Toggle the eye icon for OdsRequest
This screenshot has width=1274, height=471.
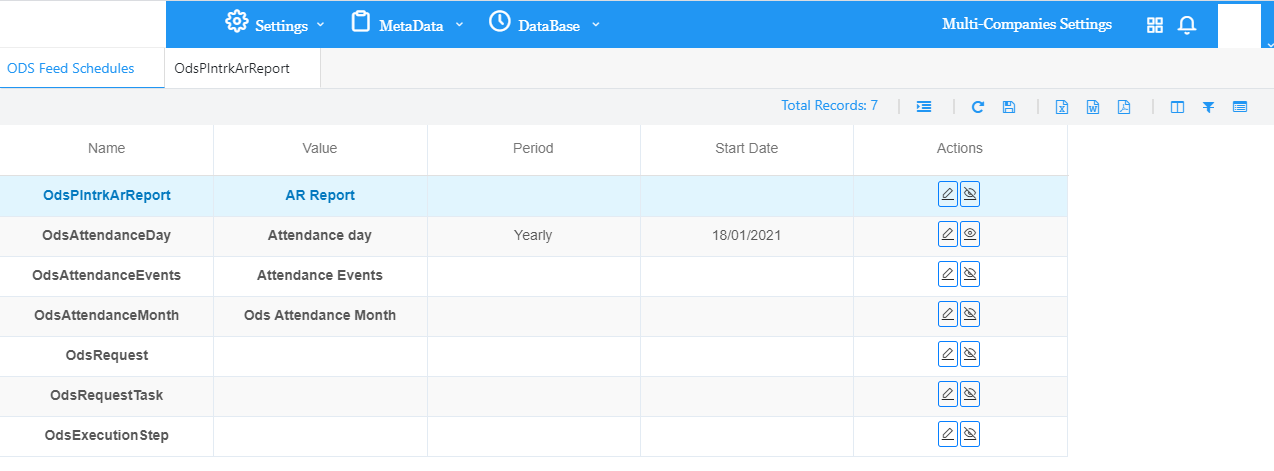(x=969, y=354)
